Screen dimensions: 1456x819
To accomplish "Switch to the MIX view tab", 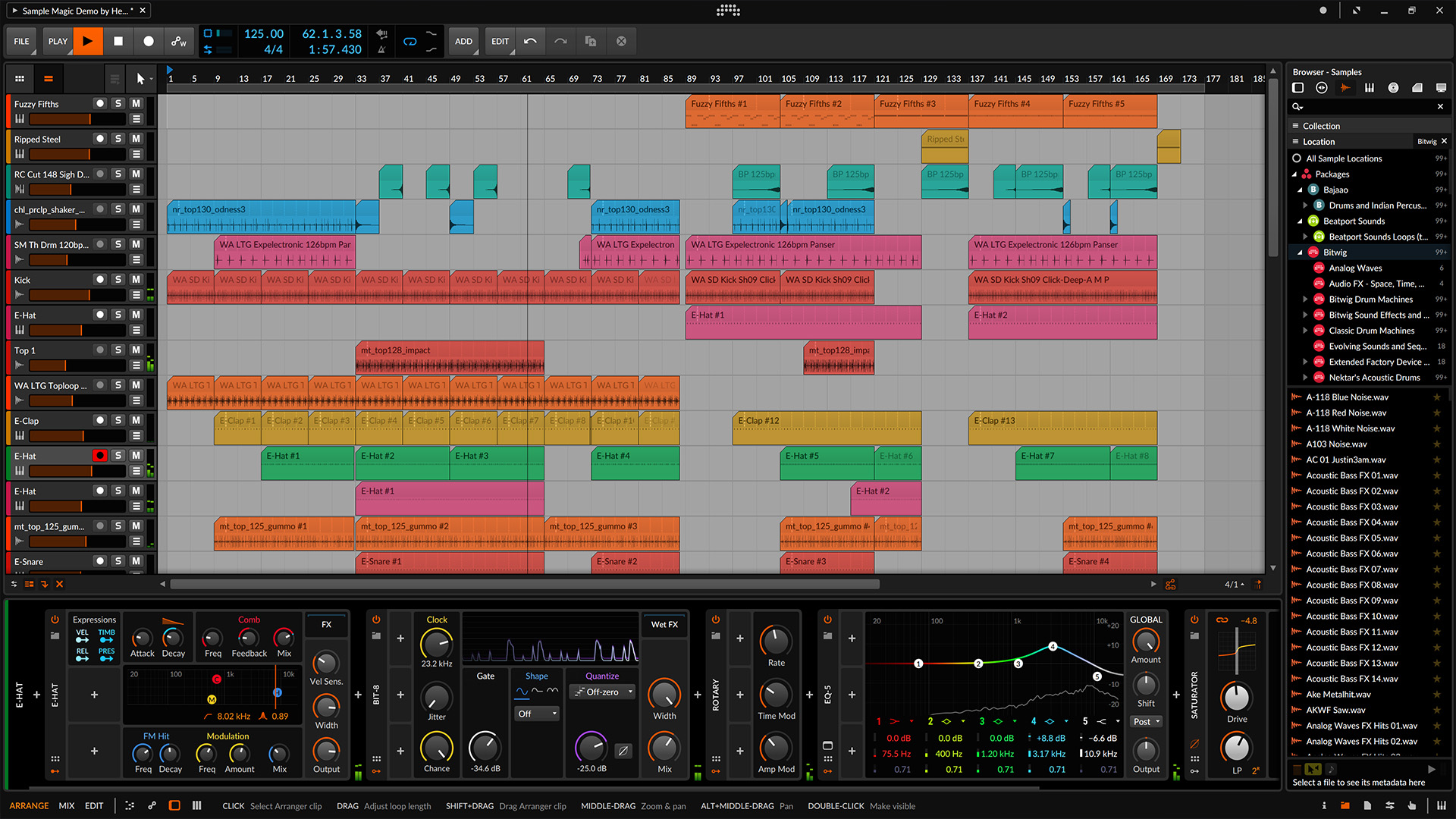I will coord(67,806).
